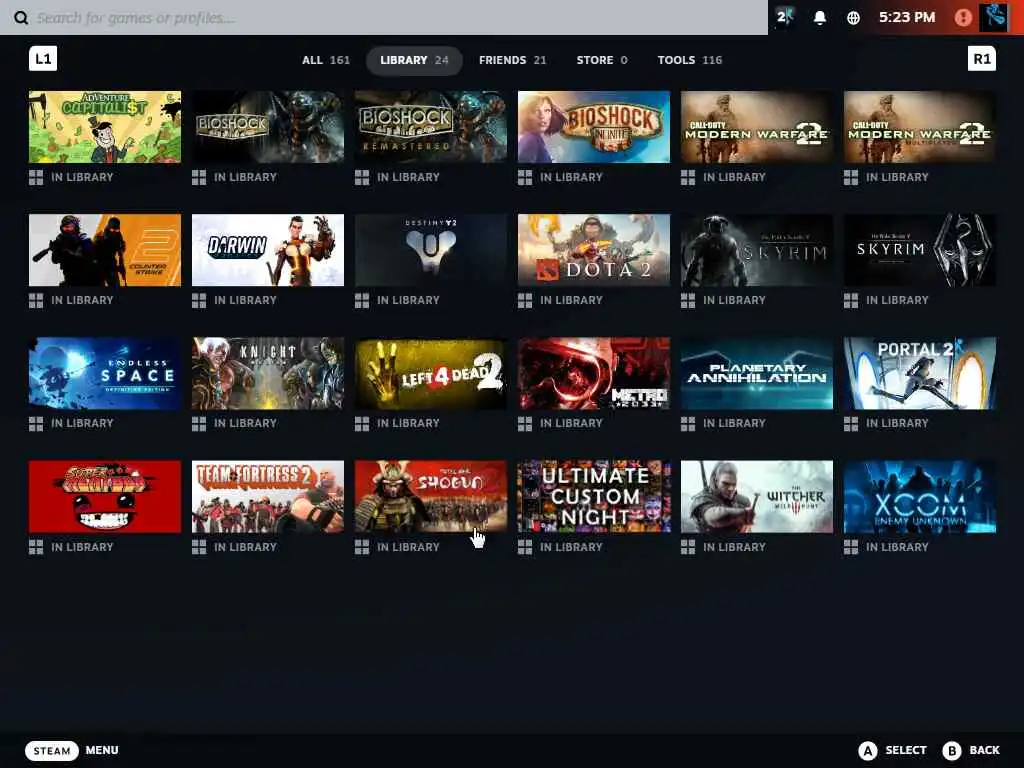Click library grid icon under AdVenture Capitalist
Screen dimensions: 1024x768
pos(36,177)
